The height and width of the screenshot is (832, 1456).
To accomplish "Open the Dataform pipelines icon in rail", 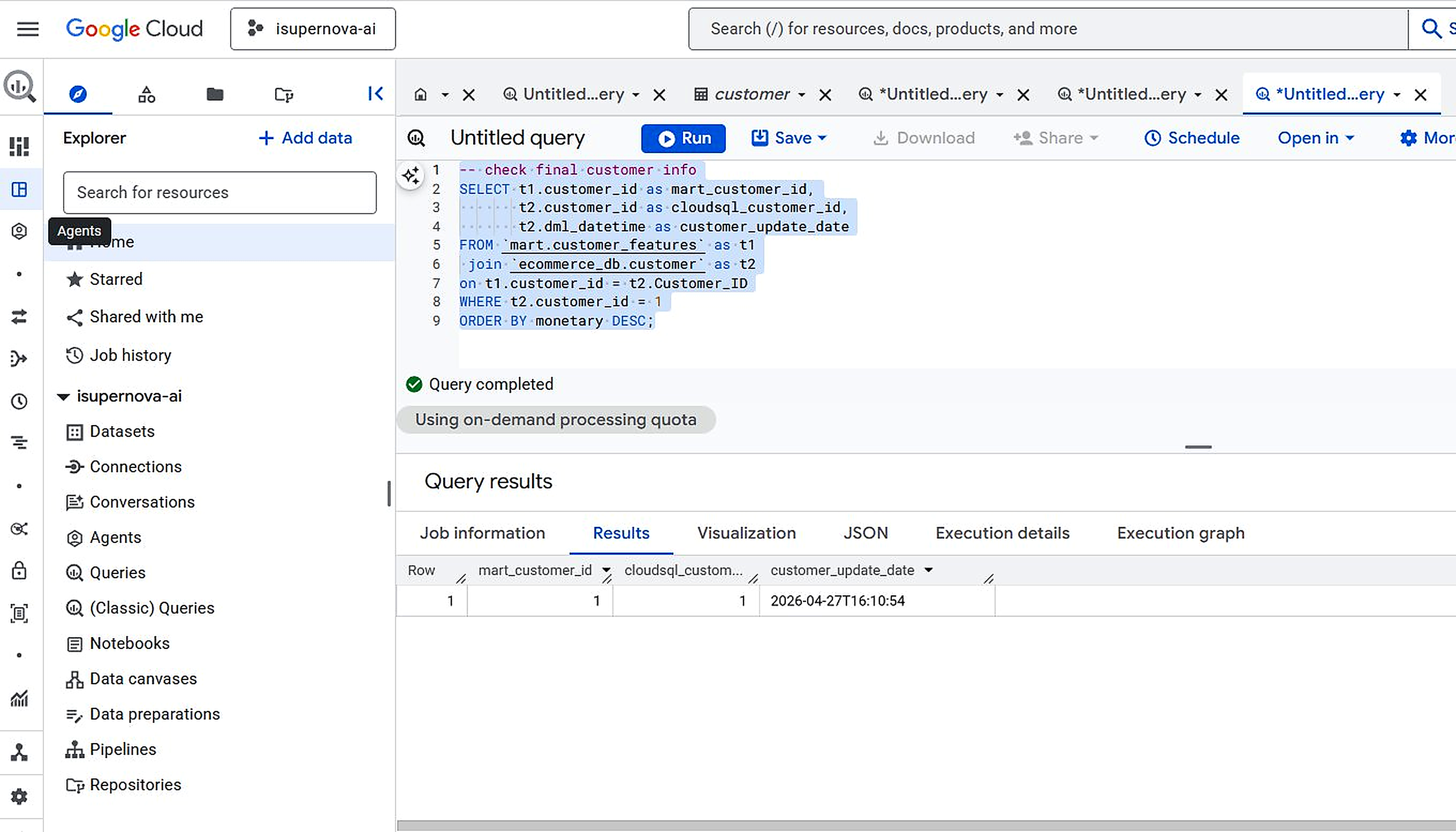I will coord(19,358).
